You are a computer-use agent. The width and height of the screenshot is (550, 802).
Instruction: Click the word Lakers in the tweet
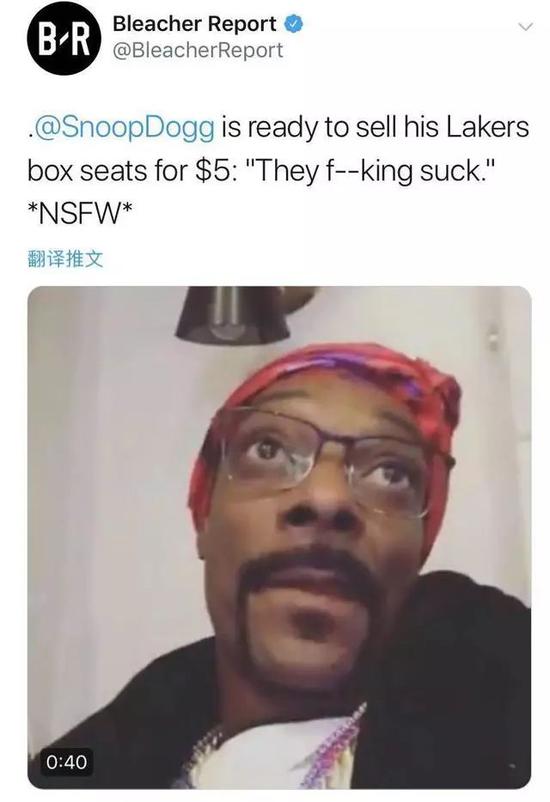488,127
